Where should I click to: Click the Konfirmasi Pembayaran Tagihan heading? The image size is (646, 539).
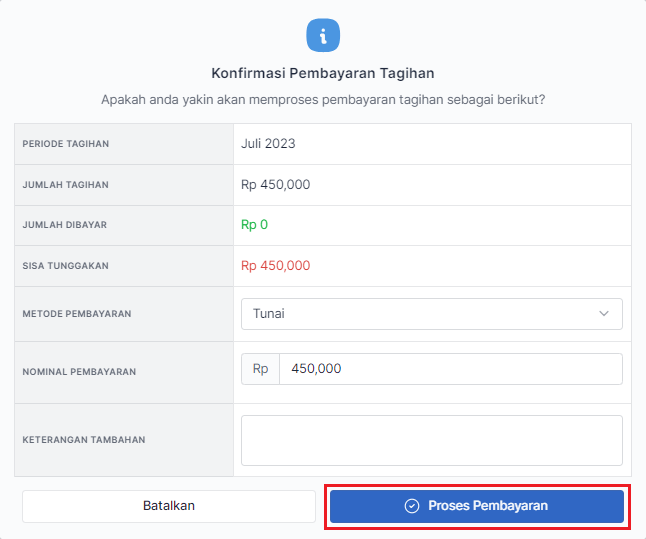point(323,73)
